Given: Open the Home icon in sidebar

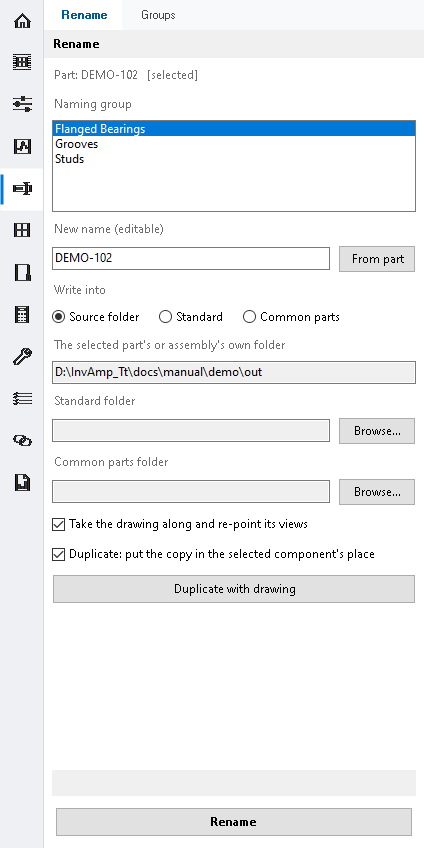Looking at the screenshot, I should [x=22, y=22].
